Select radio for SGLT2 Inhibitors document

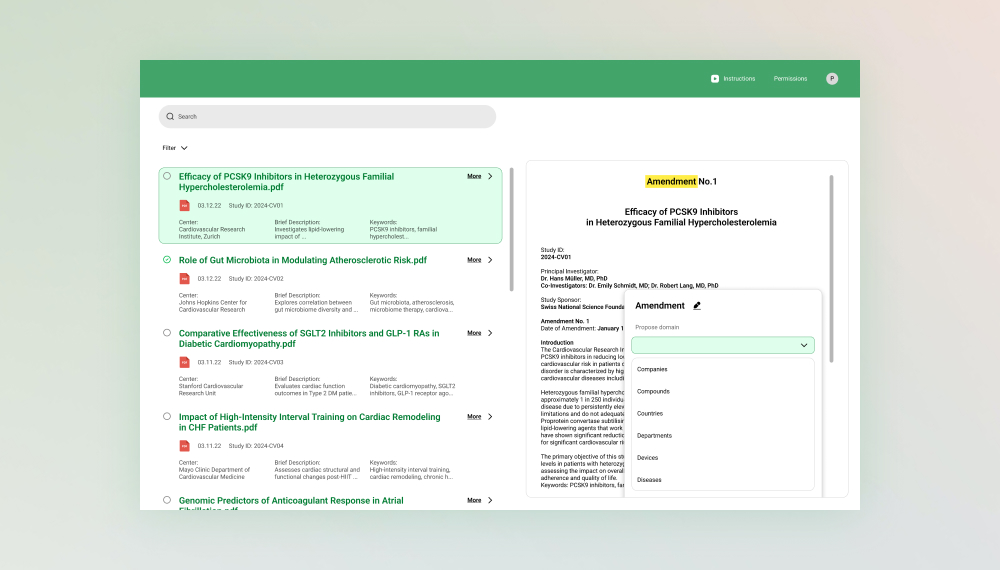[167, 333]
